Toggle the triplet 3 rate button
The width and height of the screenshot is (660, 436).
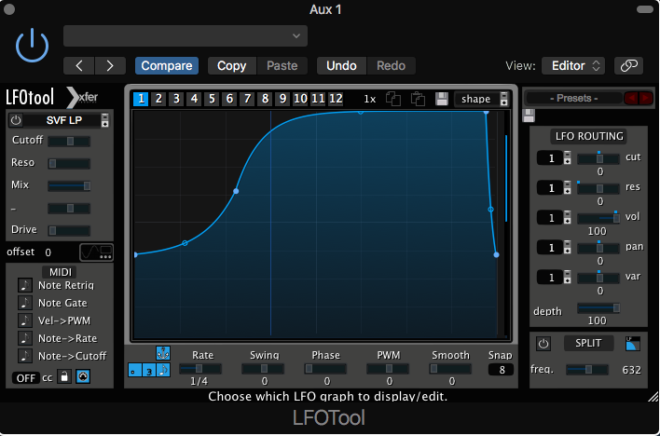(x=149, y=370)
